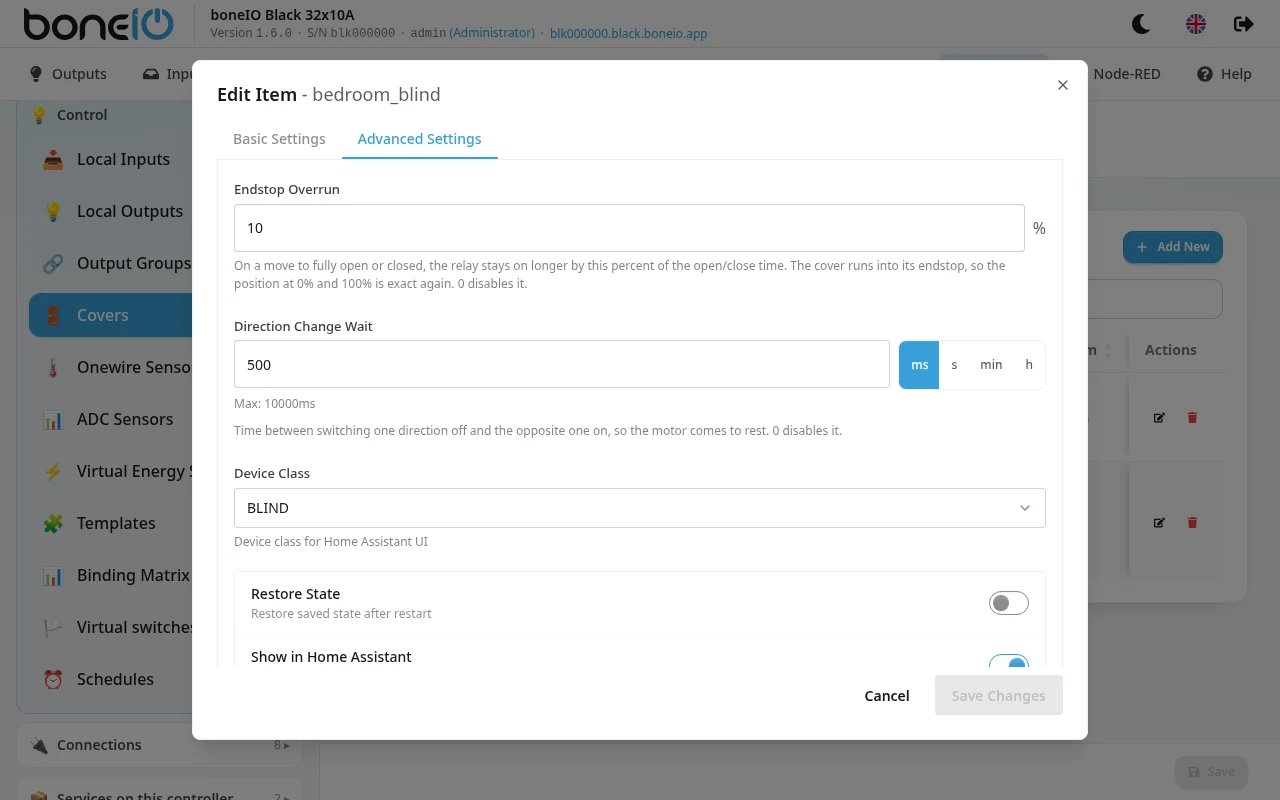This screenshot has width=1280, height=800.
Task: Click the ADC Sensors chart icon
Action: coord(53,419)
